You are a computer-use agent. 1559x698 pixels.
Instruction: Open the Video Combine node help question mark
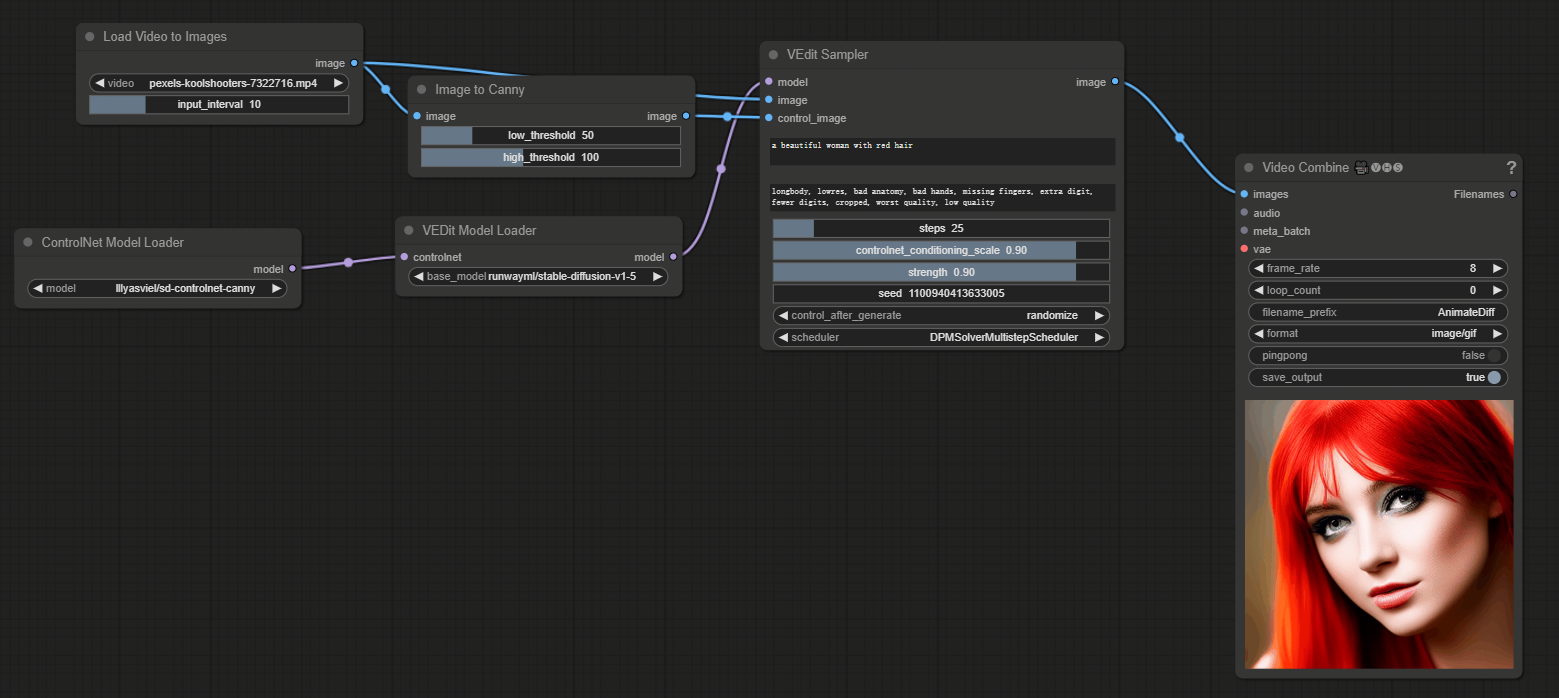click(x=1511, y=167)
